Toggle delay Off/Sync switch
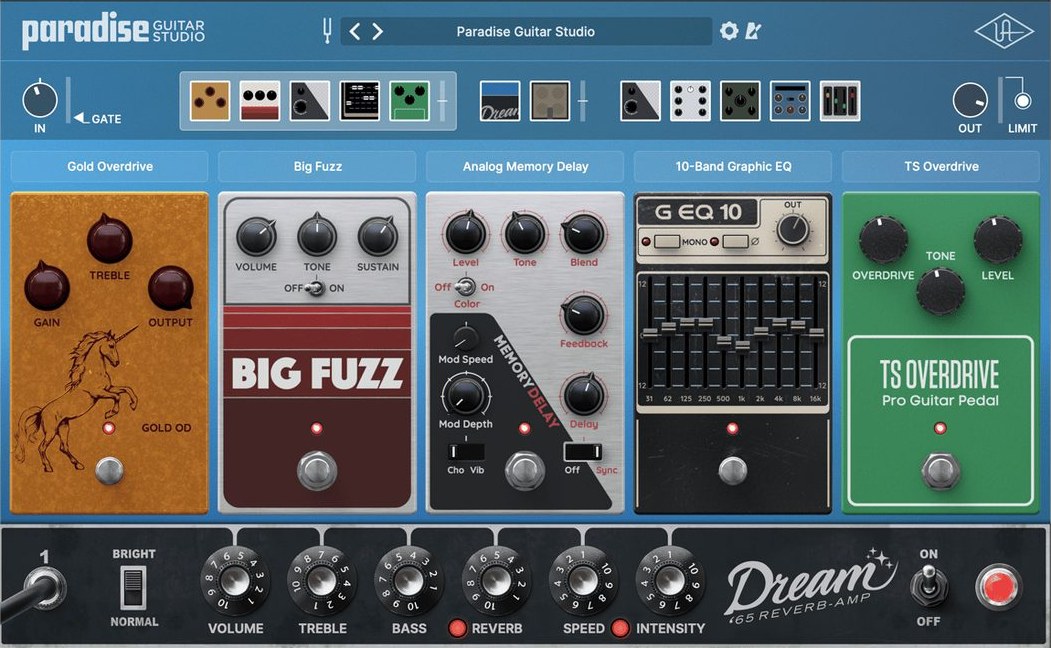The image size is (1051, 648). [583, 452]
